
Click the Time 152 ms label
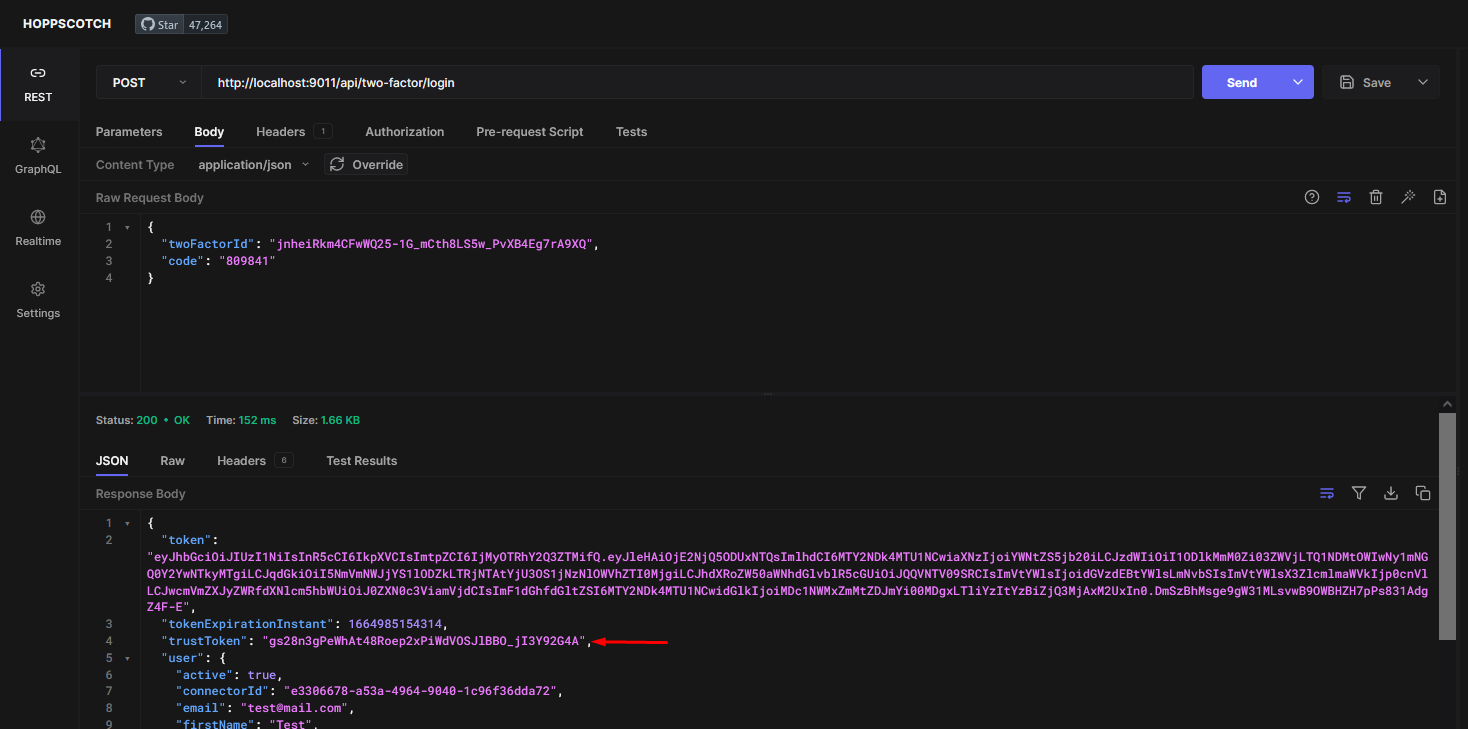241,420
